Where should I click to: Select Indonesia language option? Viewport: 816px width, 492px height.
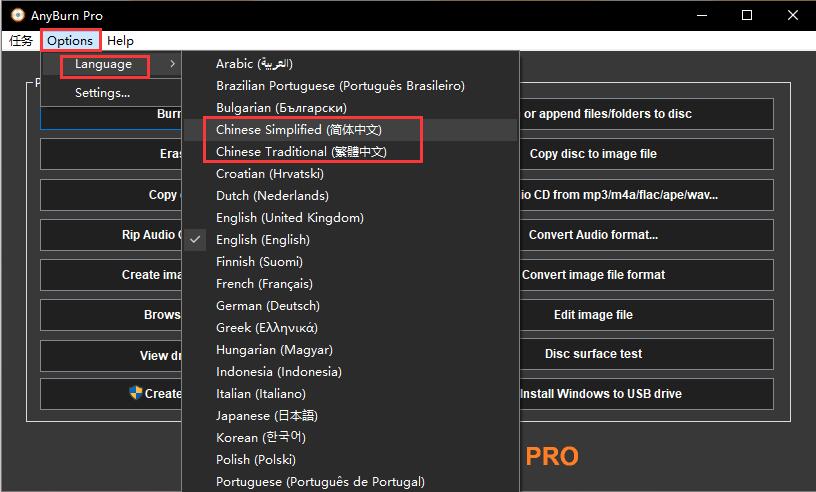point(350,372)
